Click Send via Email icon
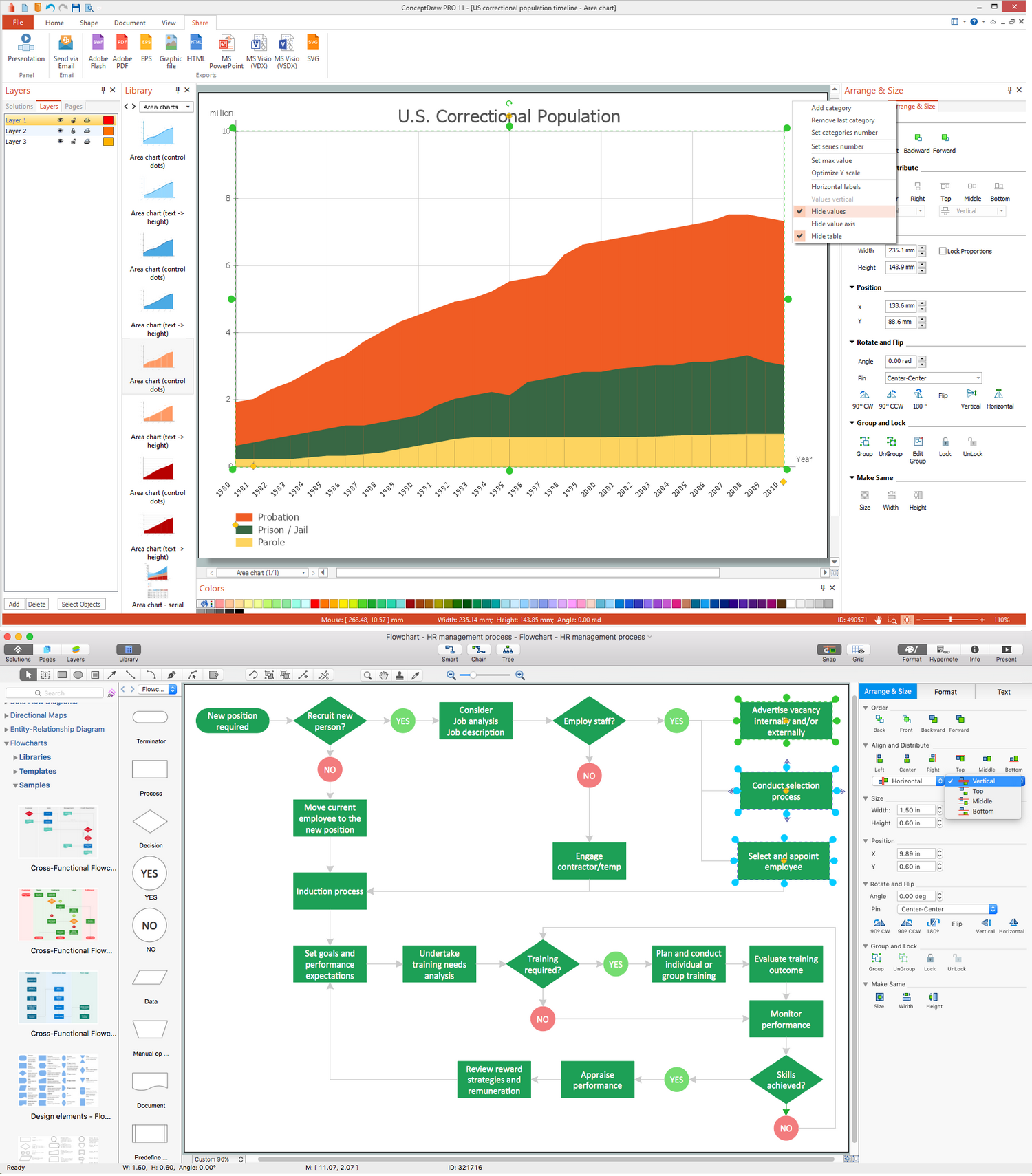The width and height of the screenshot is (1032, 1176). [x=66, y=43]
